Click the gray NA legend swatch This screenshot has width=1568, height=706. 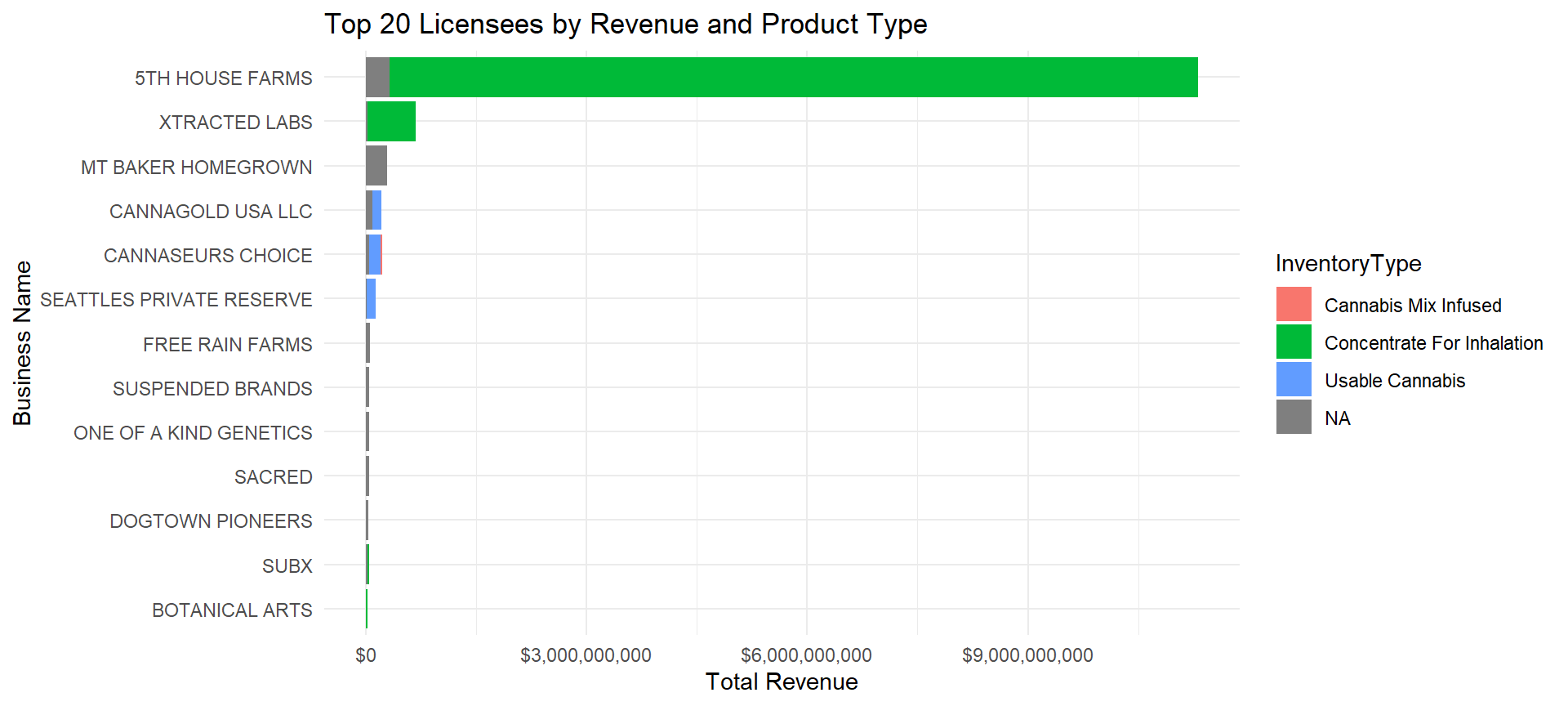click(1294, 418)
